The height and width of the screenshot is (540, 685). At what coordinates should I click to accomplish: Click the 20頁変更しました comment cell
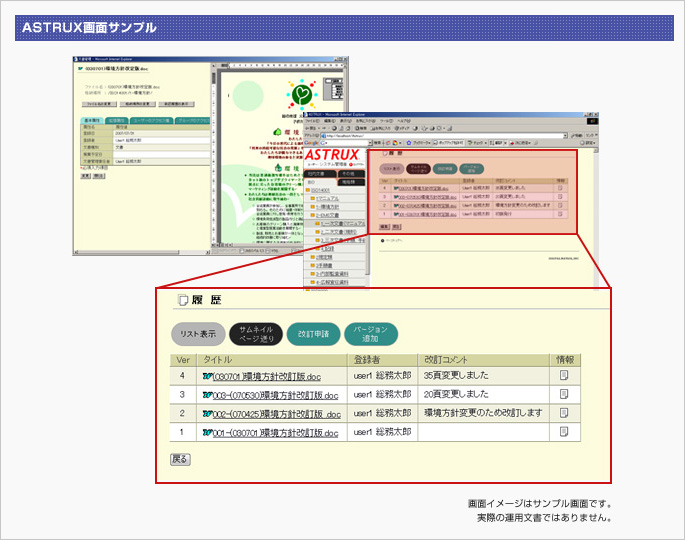(483, 394)
